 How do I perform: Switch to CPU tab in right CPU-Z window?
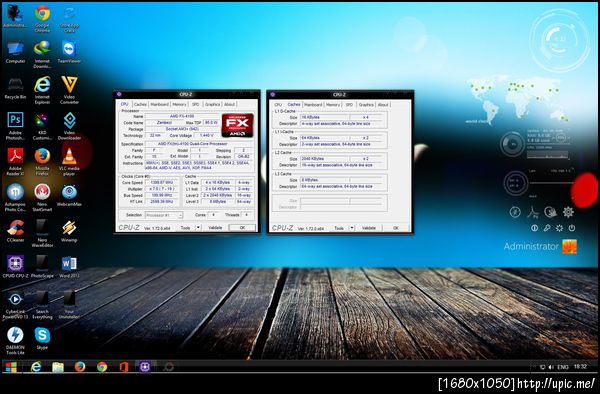pyautogui.click(x=278, y=104)
